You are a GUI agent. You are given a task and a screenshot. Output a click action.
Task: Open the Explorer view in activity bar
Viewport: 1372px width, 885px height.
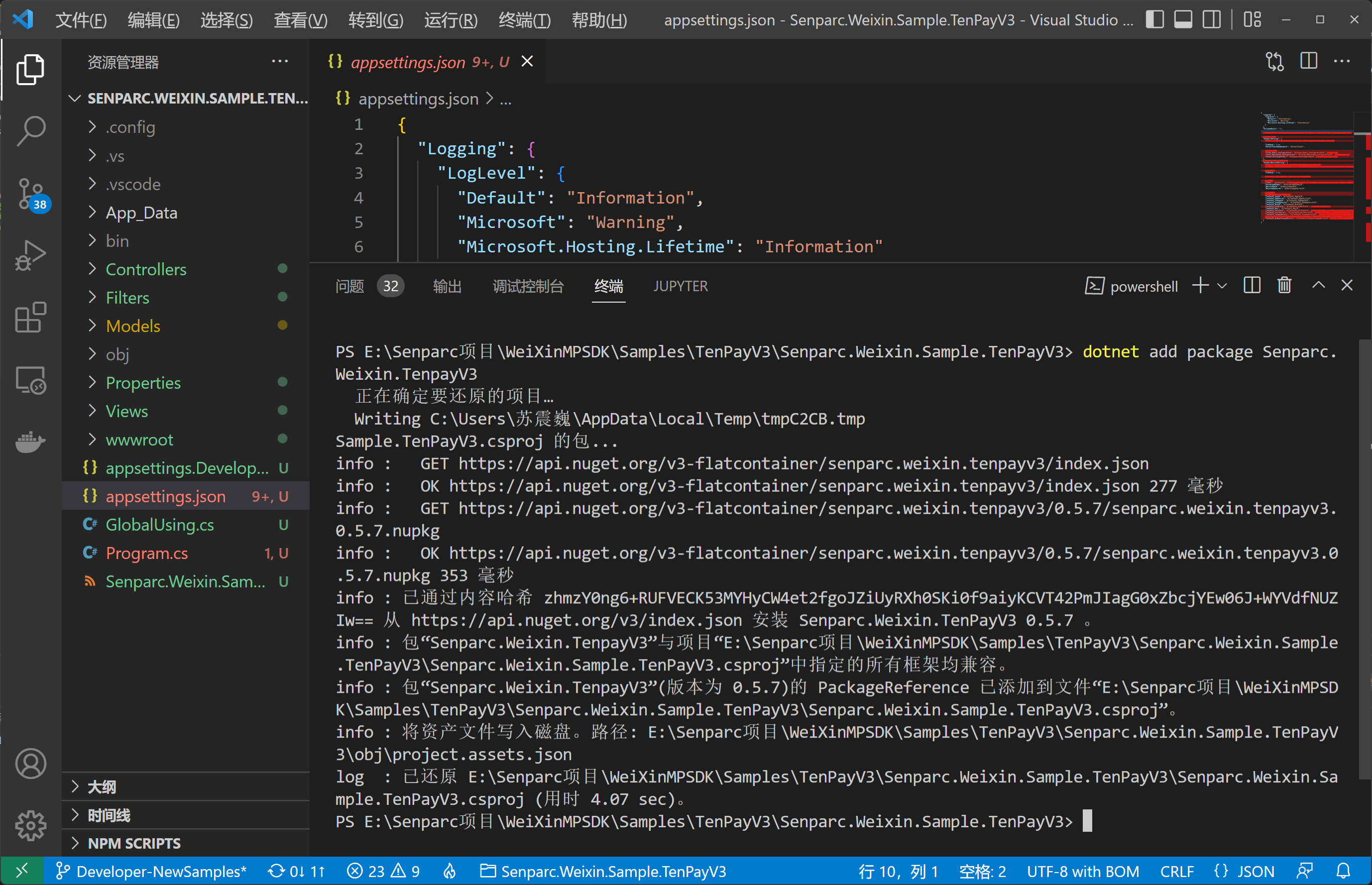click(30, 70)
